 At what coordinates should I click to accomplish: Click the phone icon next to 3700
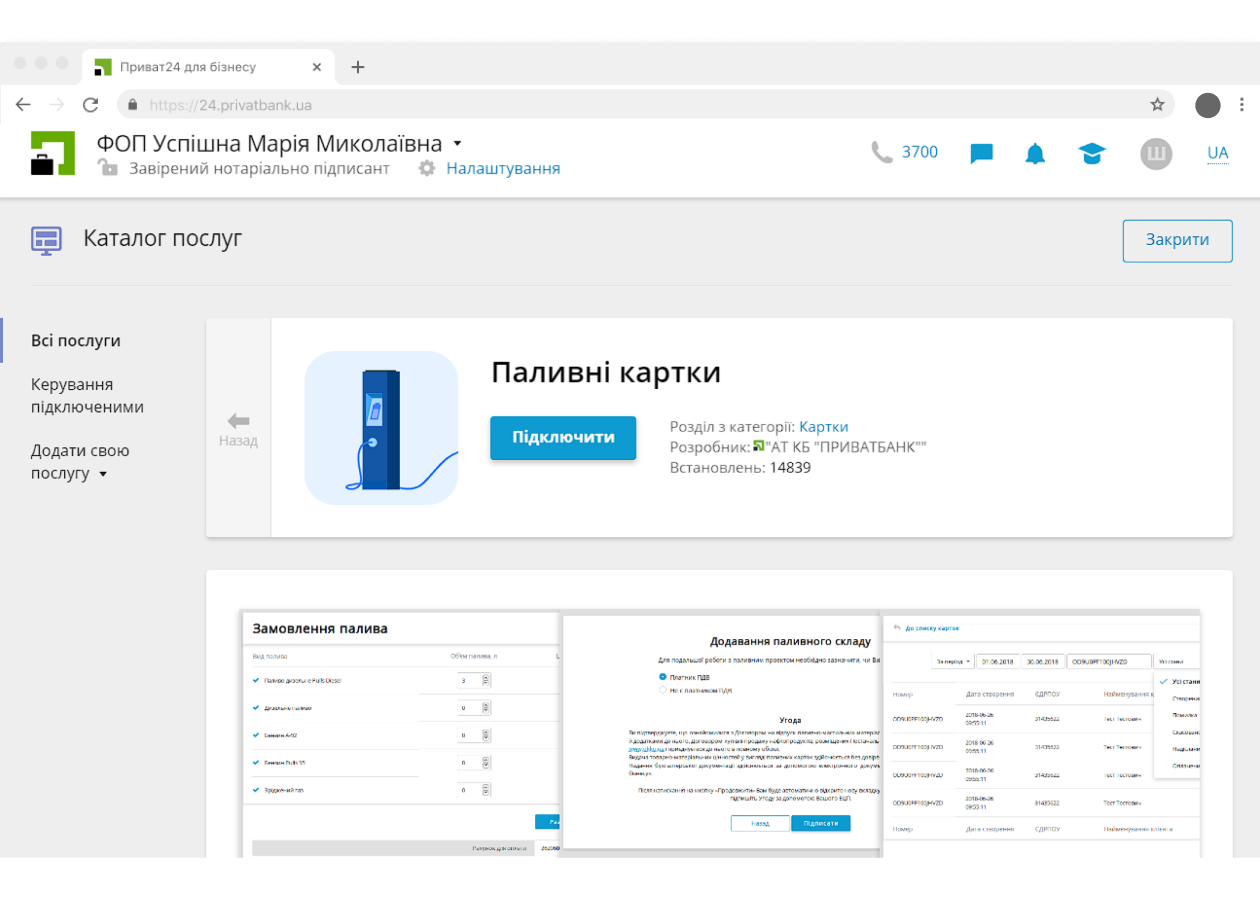point(881,152)
